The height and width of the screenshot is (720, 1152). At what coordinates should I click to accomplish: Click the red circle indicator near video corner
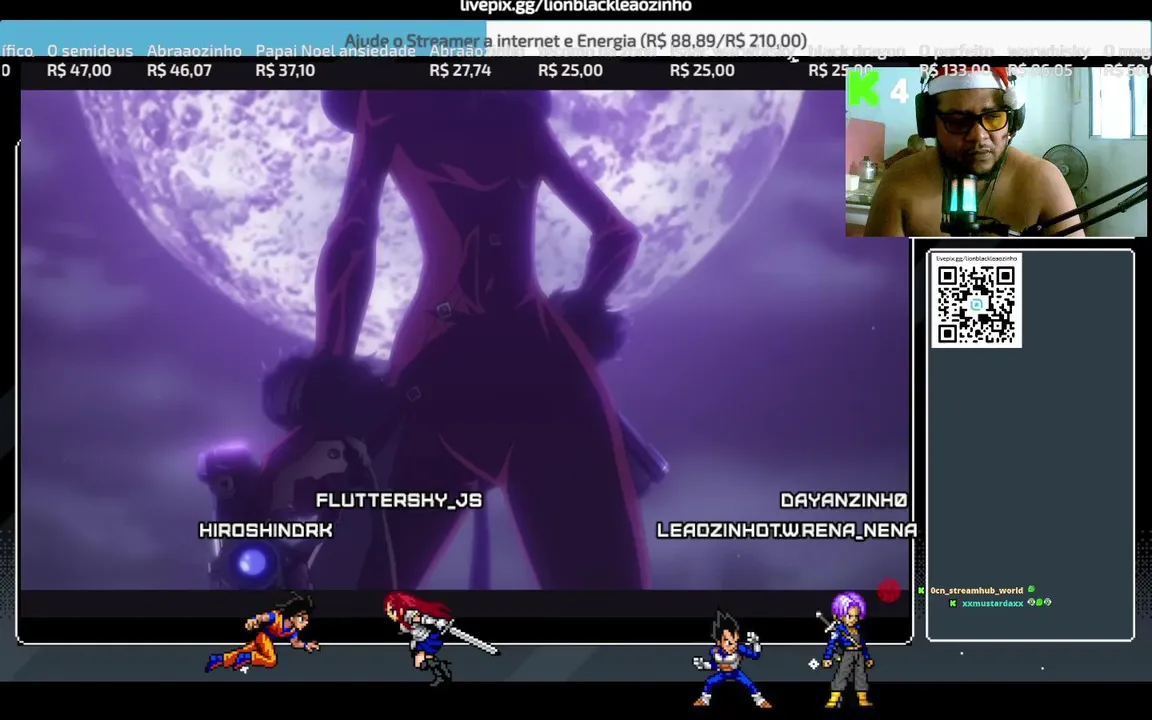tap(888, 591)
